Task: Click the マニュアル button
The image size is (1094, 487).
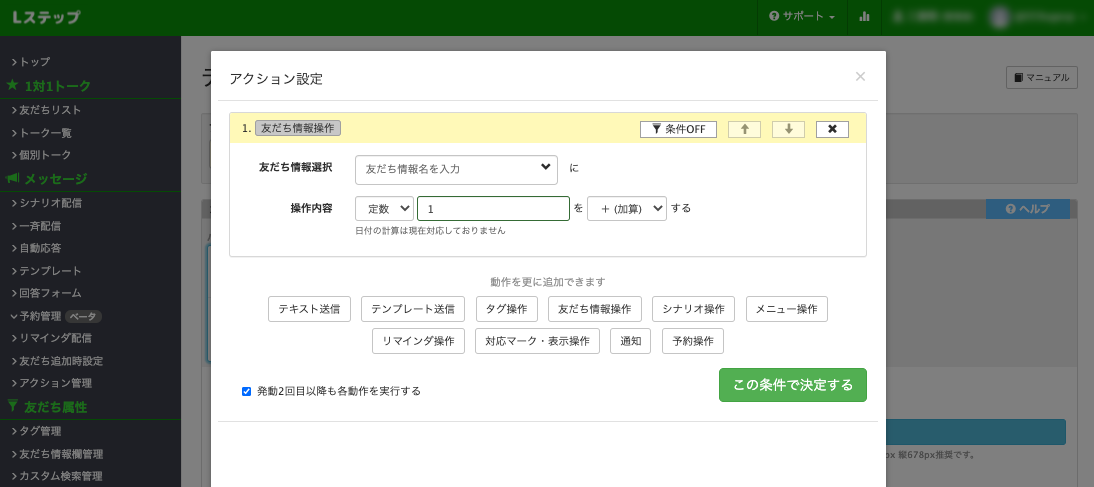Action: coord(1041,77)
